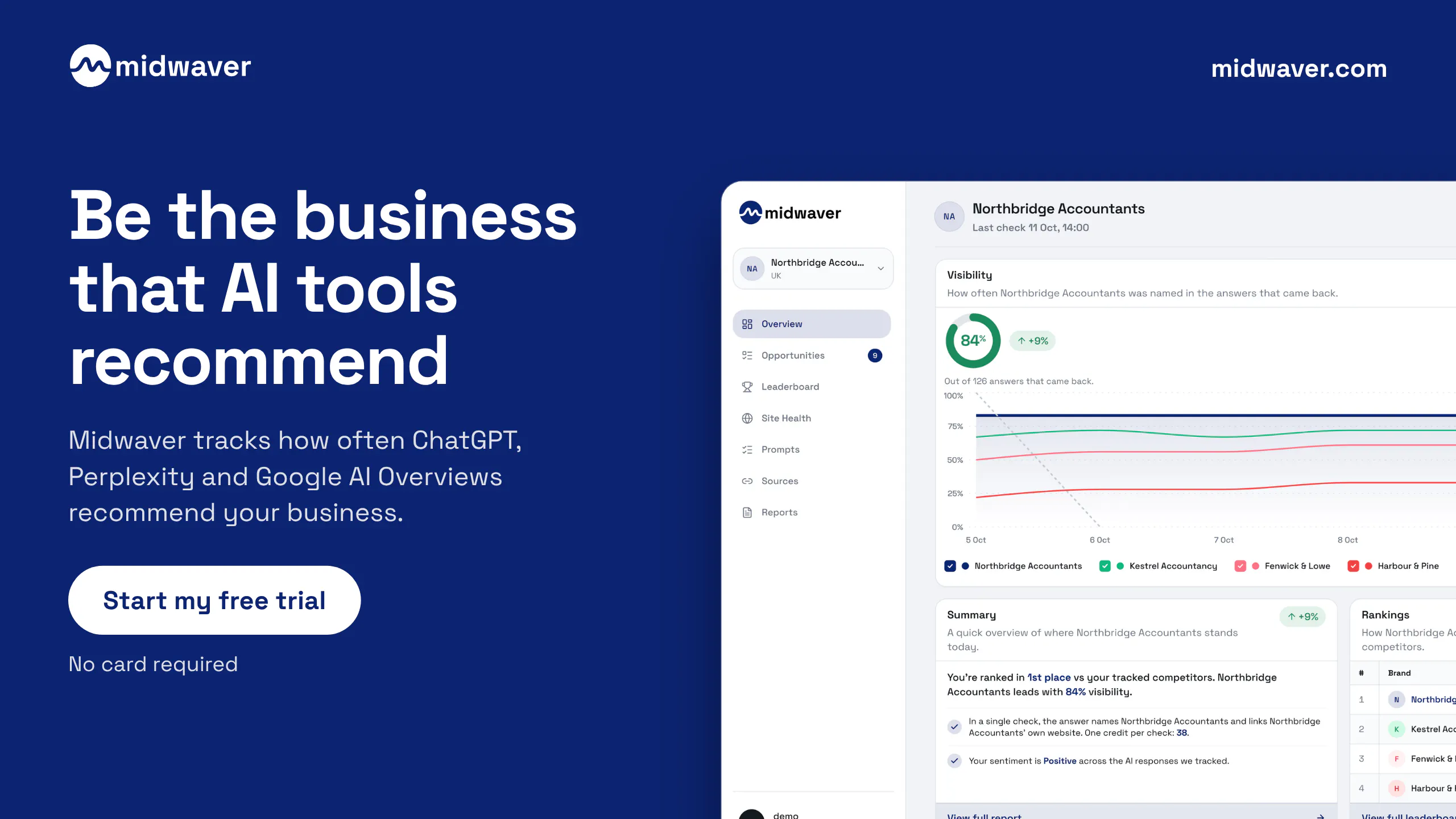Open the Sources page in sidebar
The height and width of the screenshot is (819, 1456).
coord(812,481)
